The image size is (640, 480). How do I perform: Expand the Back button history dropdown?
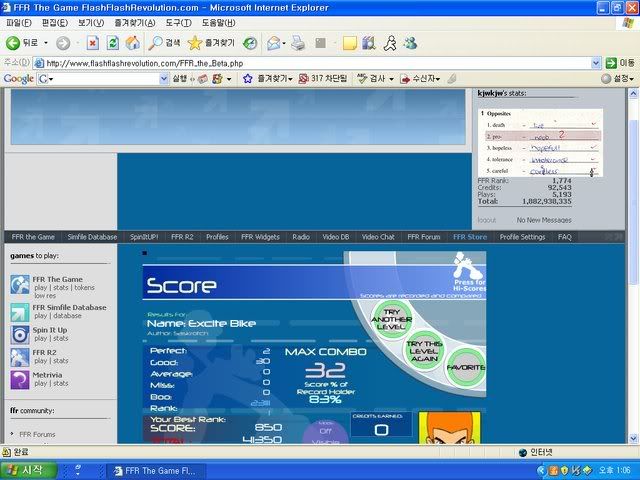(45, 43)
